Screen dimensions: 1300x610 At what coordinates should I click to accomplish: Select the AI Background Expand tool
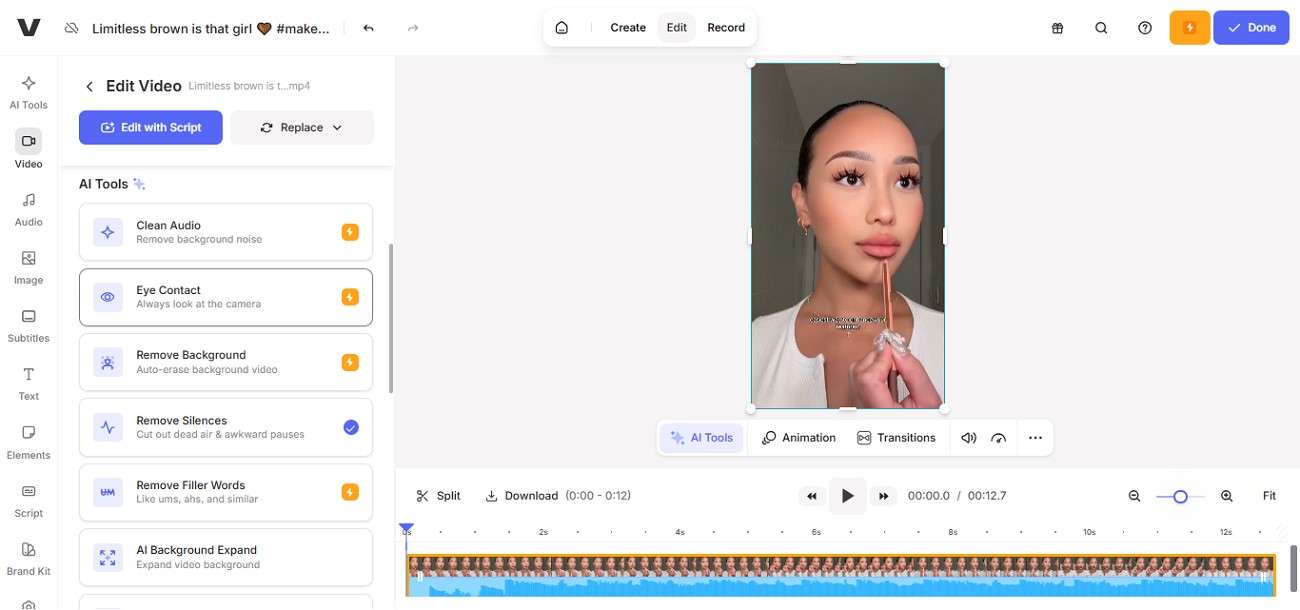(226, 557)
